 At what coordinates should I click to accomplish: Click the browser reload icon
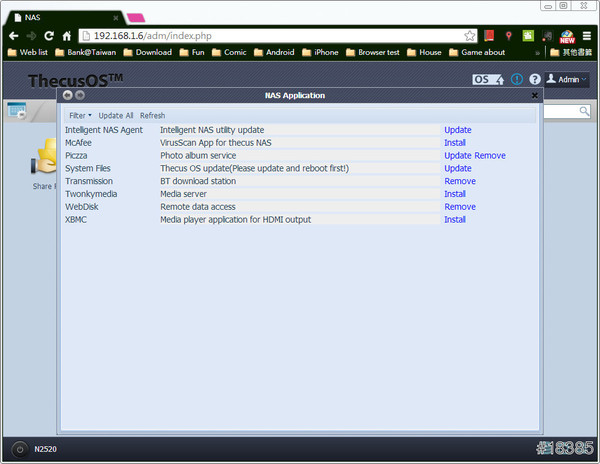click(49, 36)
